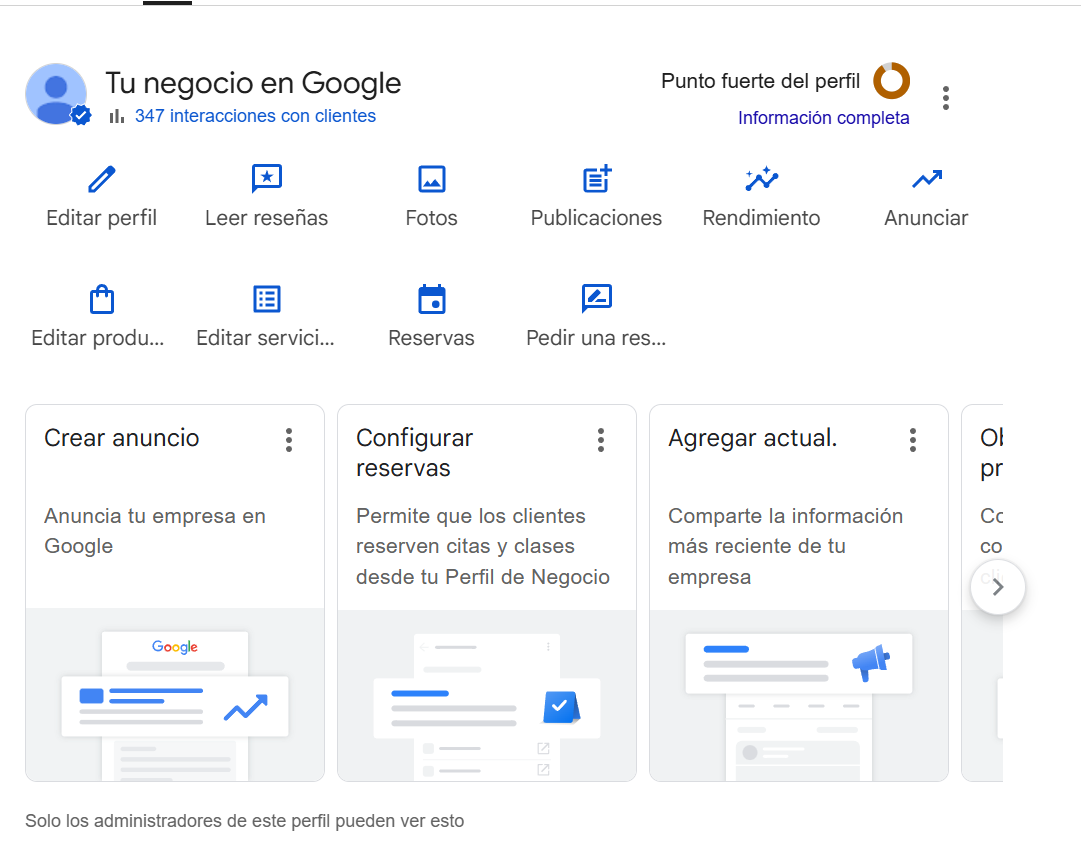Open Leer reseñas star icon
The height and width of the screenshot is (844, 1081).
[266, 180]
